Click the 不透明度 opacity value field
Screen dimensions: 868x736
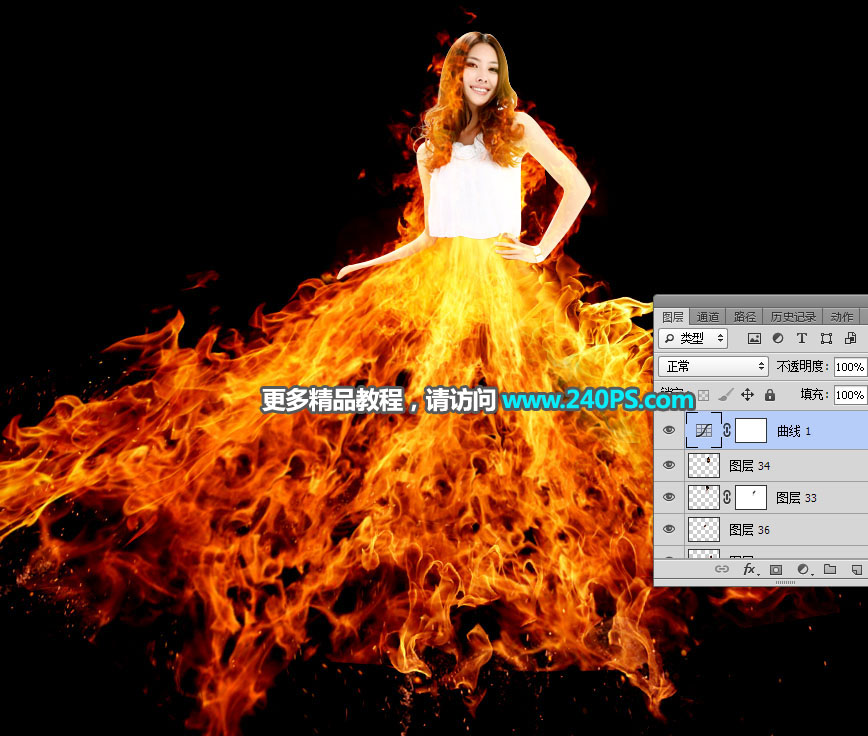tap(850, 367)
